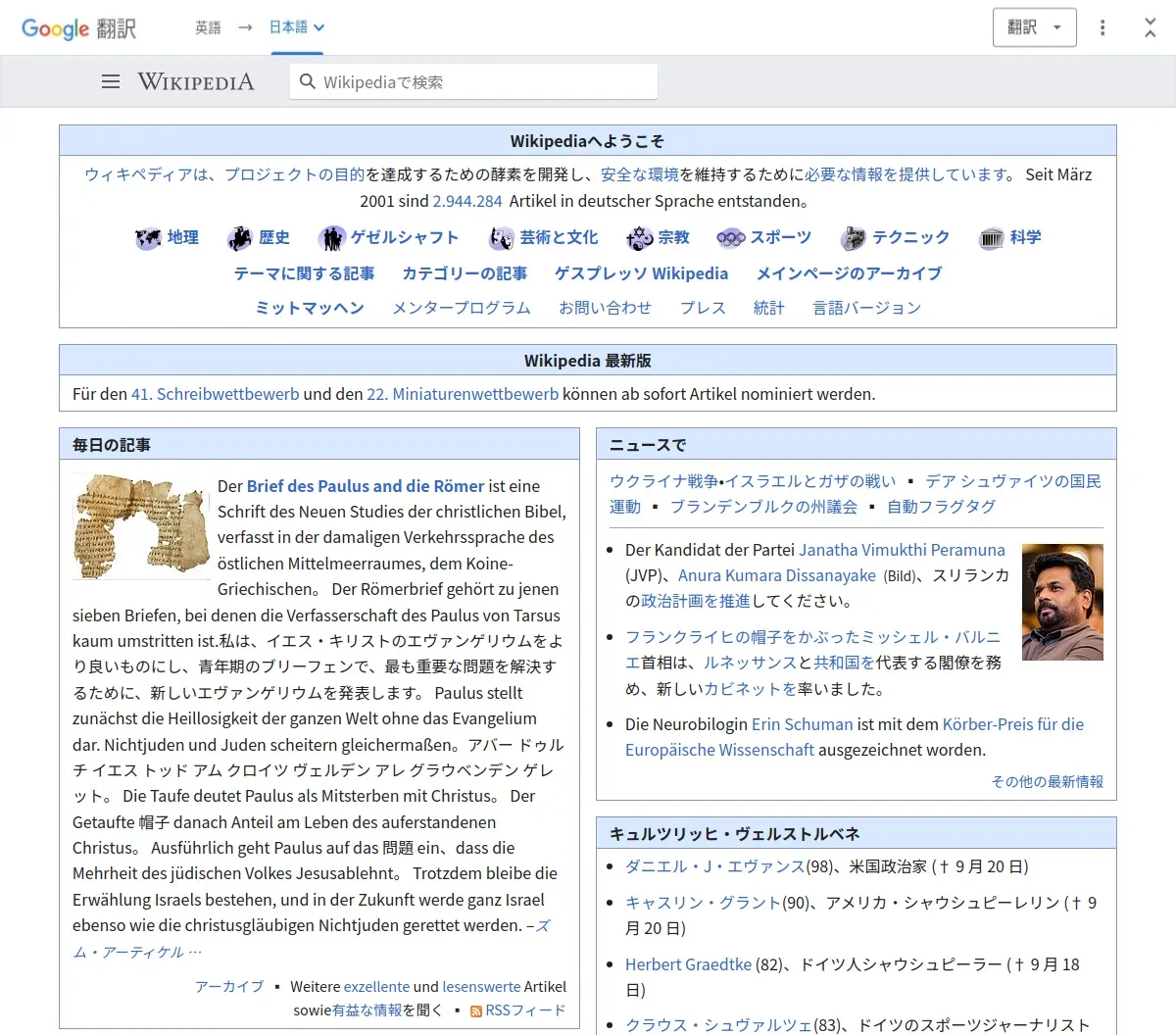Screen dimensions: 1176x1035
Task: Open the ゲゼルシャフト portal link
Action: 405,237
